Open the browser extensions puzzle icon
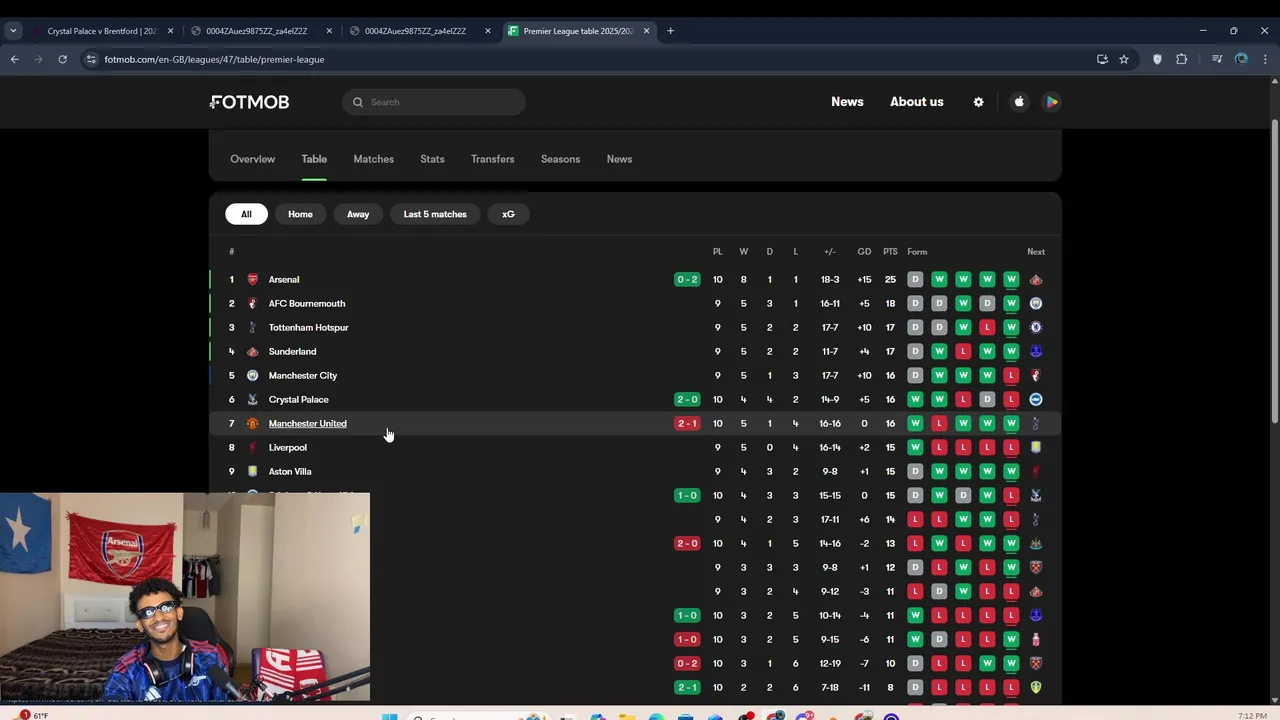Viewport: 1280px width, 720px height. point(1182,59)
